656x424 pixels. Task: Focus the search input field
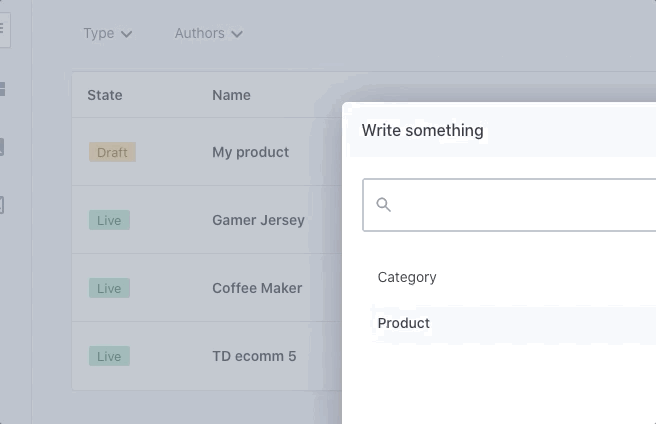point(520,205)
